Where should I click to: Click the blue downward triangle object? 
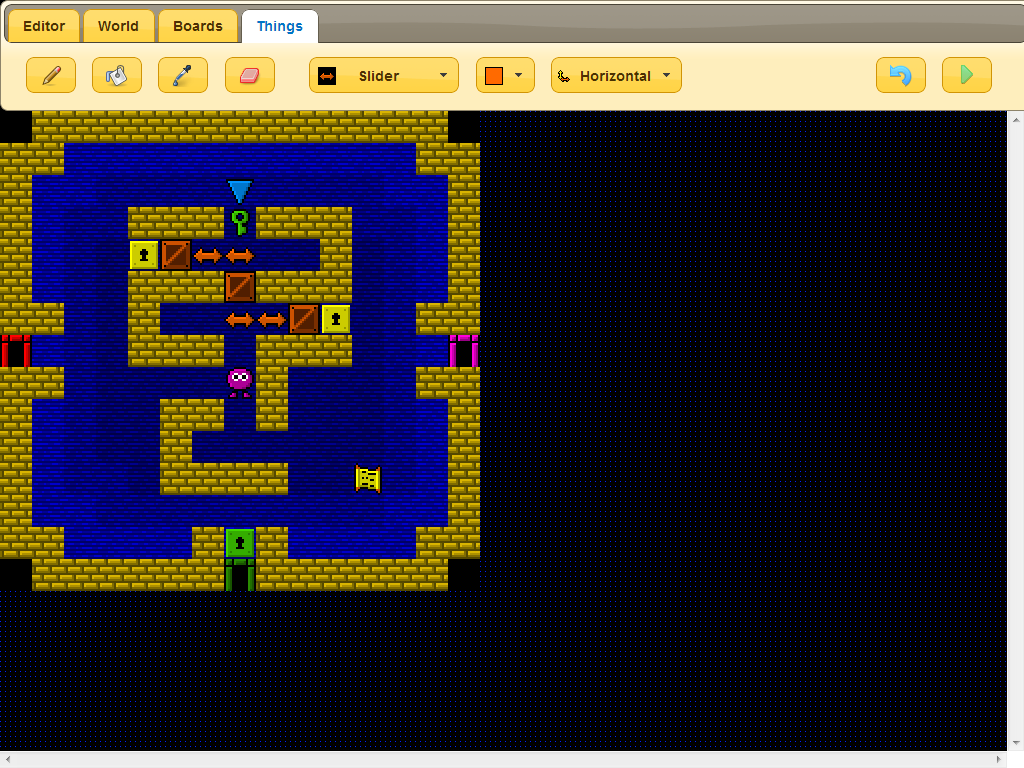point(239,191)
